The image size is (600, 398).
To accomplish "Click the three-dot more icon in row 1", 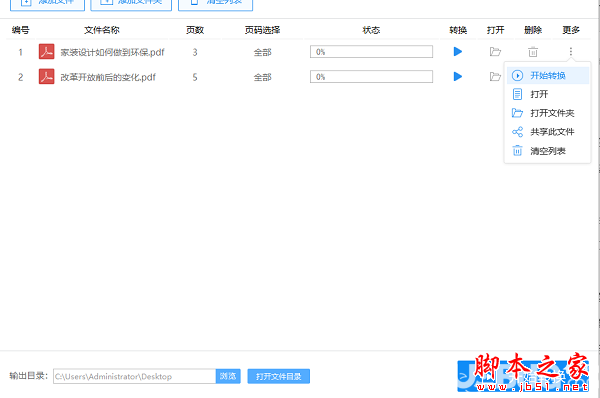I will tap(571, 51).
